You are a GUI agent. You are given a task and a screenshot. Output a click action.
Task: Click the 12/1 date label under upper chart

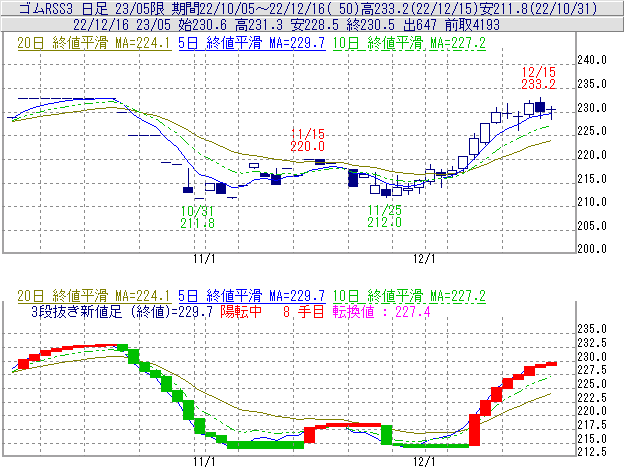pyautogui.click(x=424, y=259)
